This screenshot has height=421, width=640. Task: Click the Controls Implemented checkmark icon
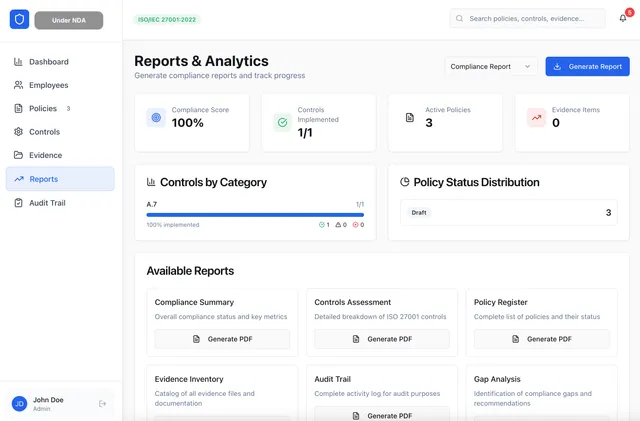(x=282, y=122)
